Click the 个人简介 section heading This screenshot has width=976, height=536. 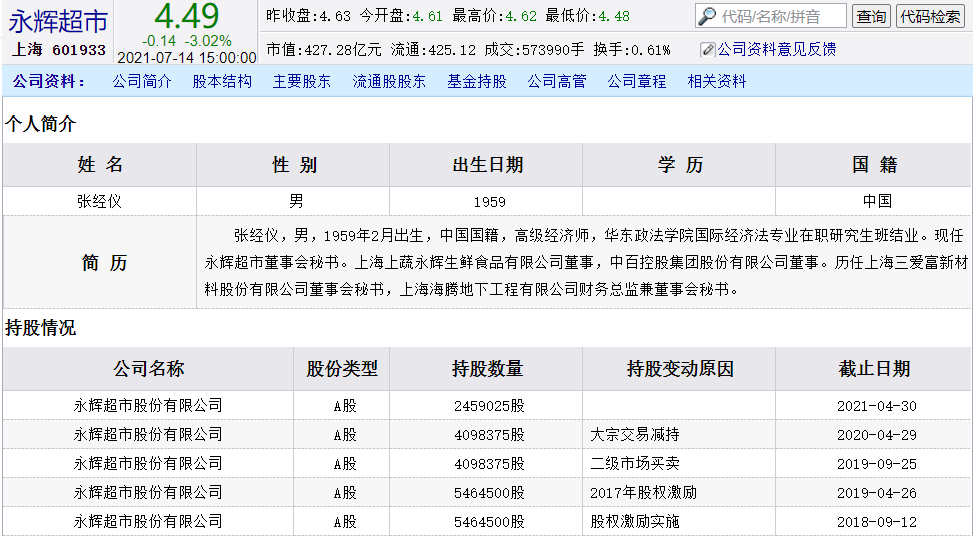point(40,124)
